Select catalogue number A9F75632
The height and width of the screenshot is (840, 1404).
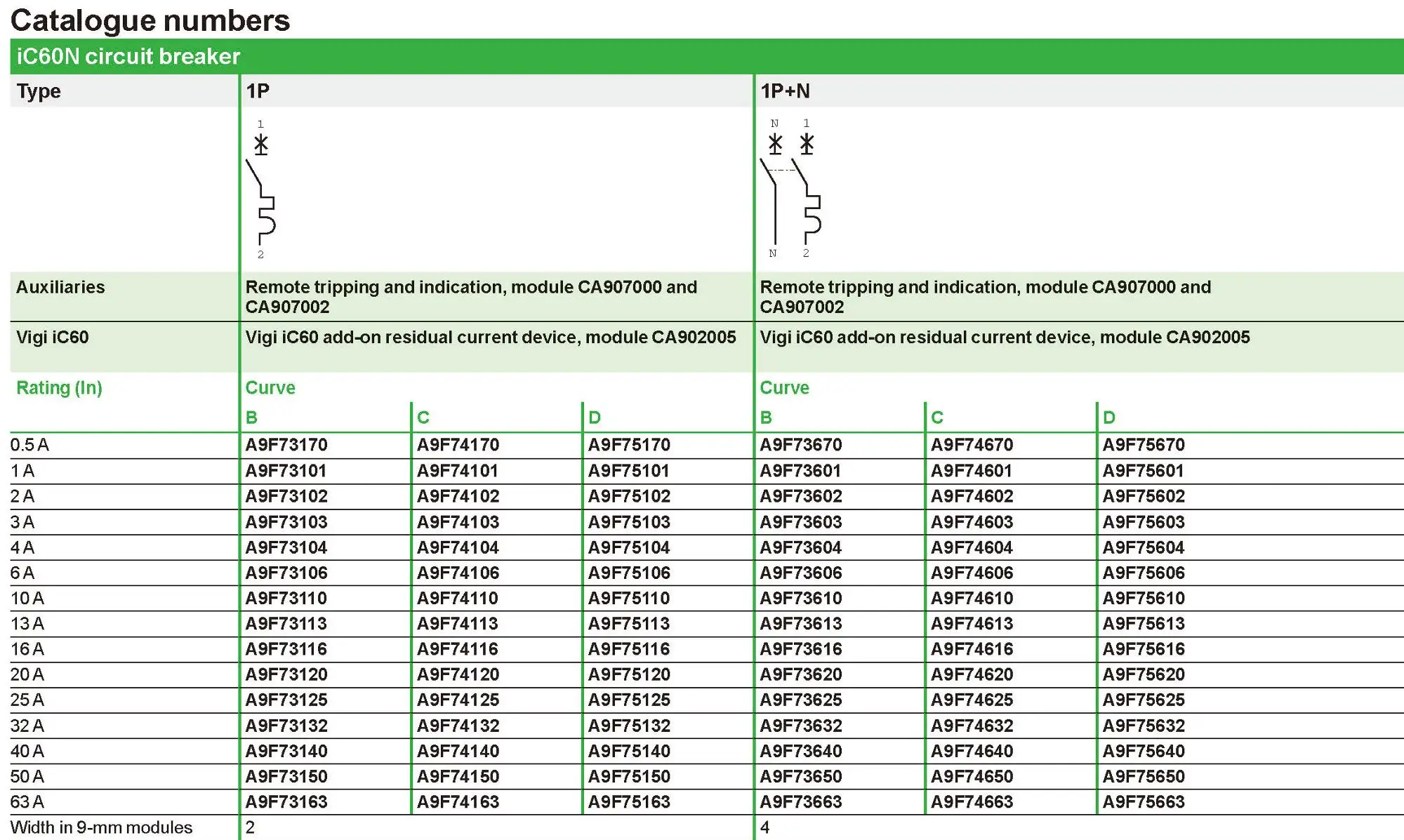click(x=1144, y=726)
